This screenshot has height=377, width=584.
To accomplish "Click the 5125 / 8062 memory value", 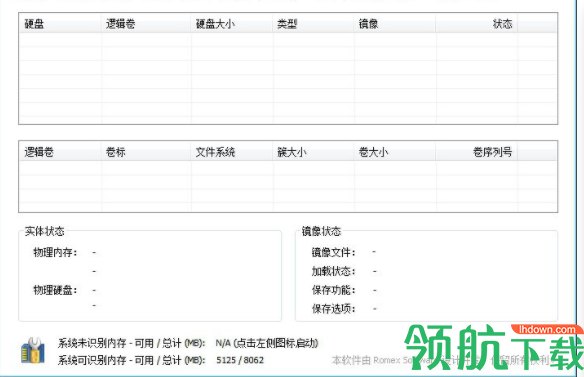I will 240,360.
